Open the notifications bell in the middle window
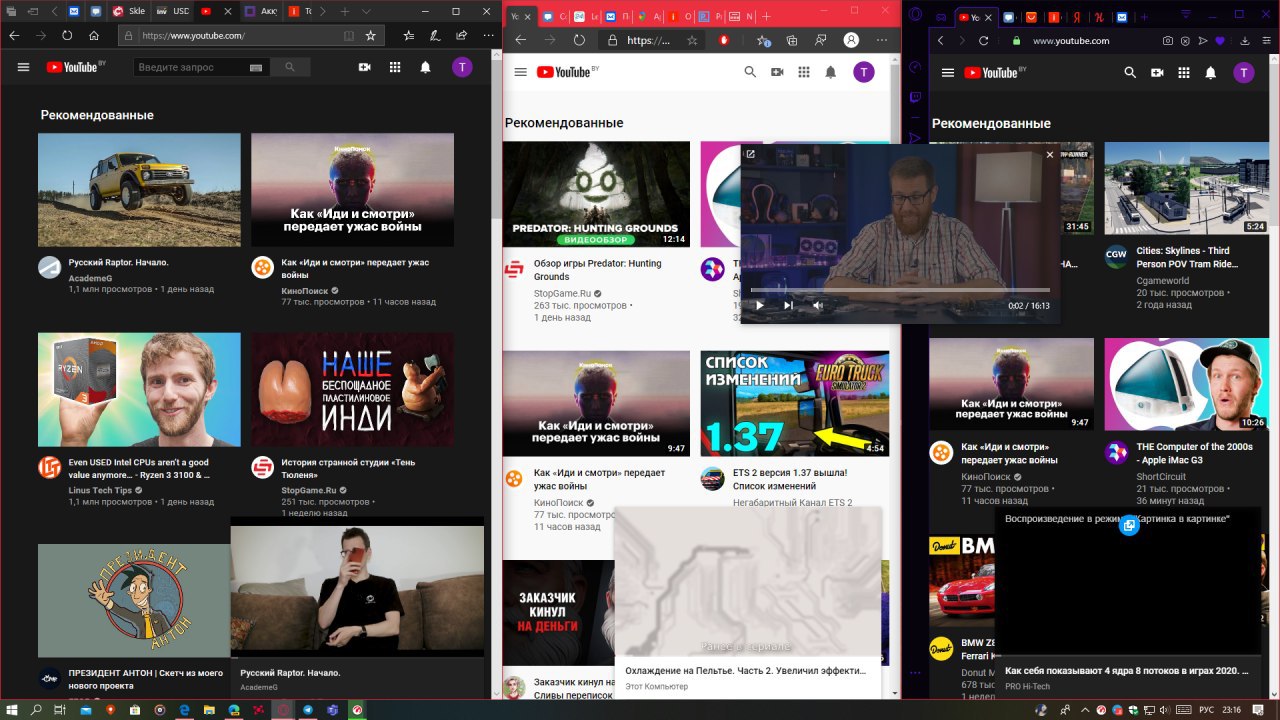This screenshot has width=1280, height=720. coord(830,72)
